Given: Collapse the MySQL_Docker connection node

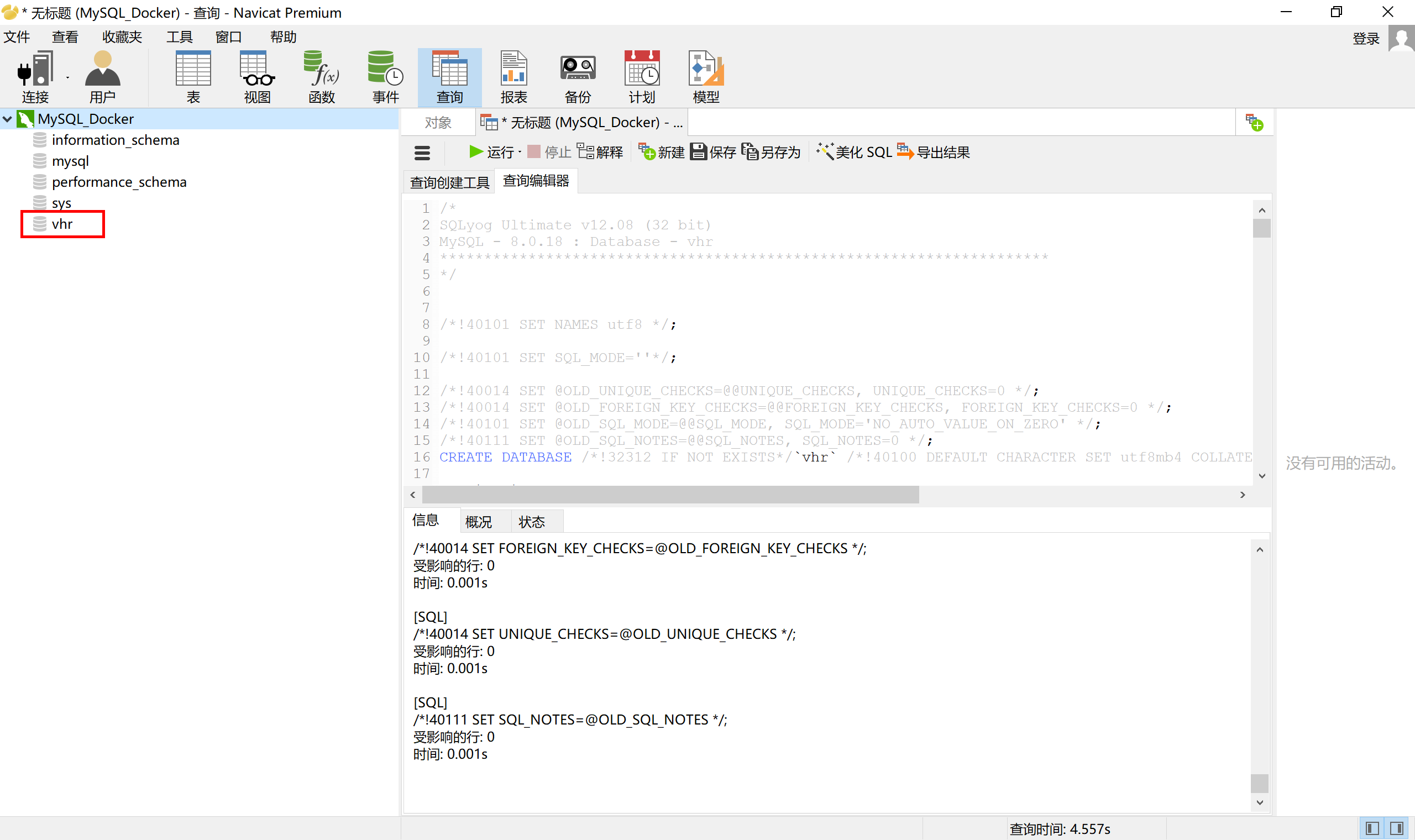Looking at the screenshot, I should pos(8,119).
